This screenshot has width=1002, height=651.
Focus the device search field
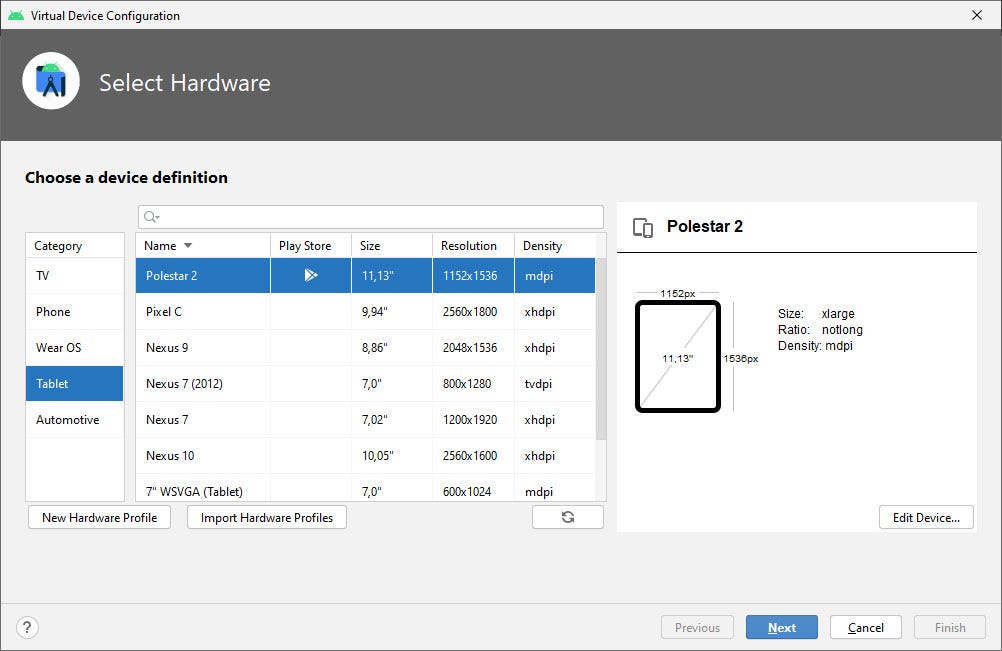tap(371, 217)
